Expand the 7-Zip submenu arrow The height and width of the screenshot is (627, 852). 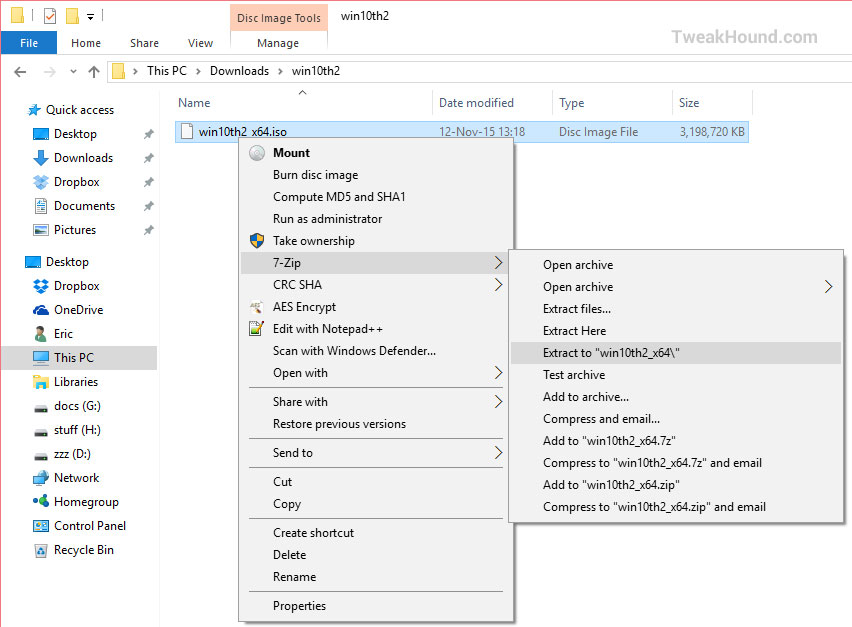click(x=498, y=263)
